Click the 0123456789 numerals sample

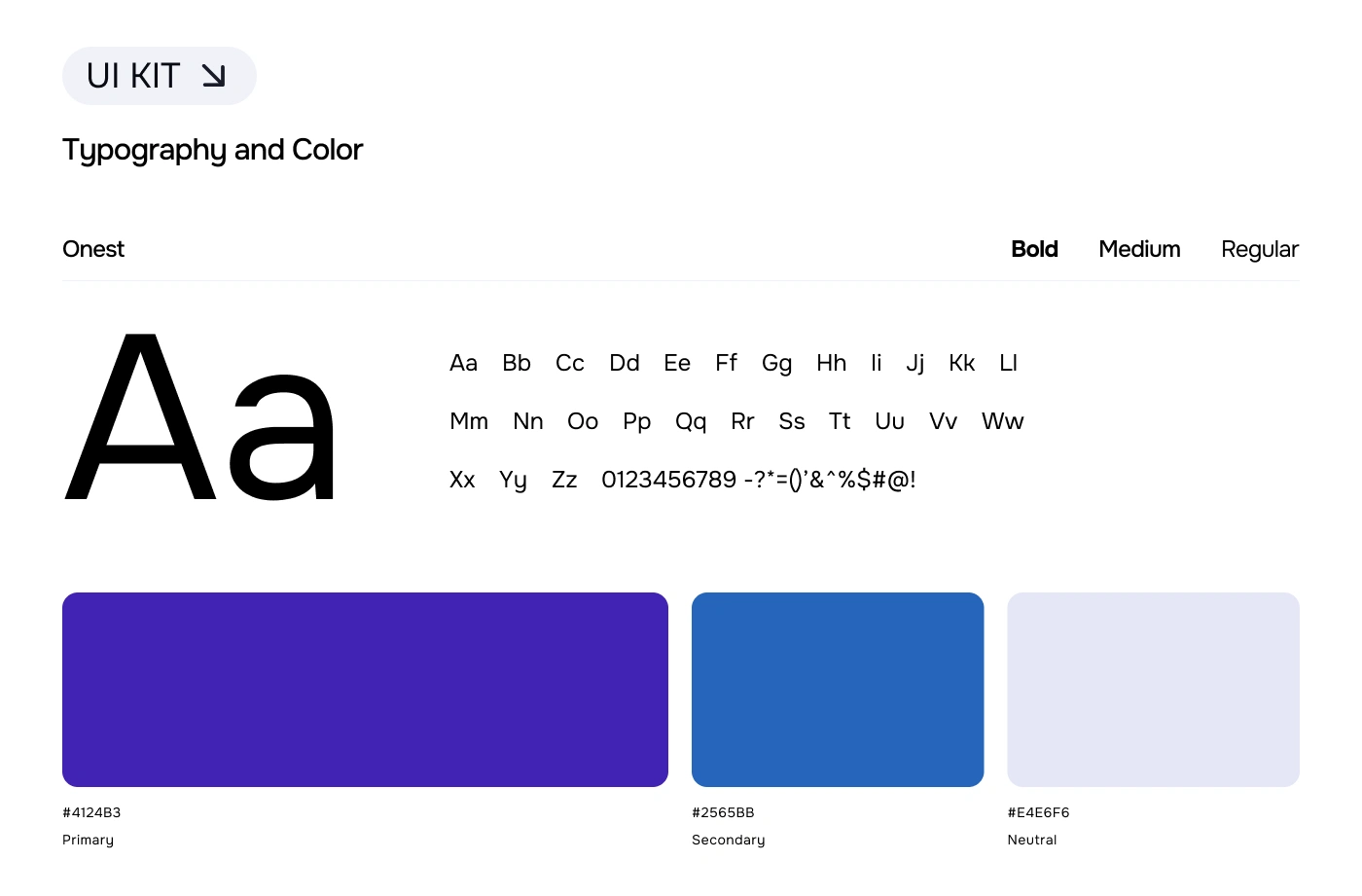(x=668, y=480)
